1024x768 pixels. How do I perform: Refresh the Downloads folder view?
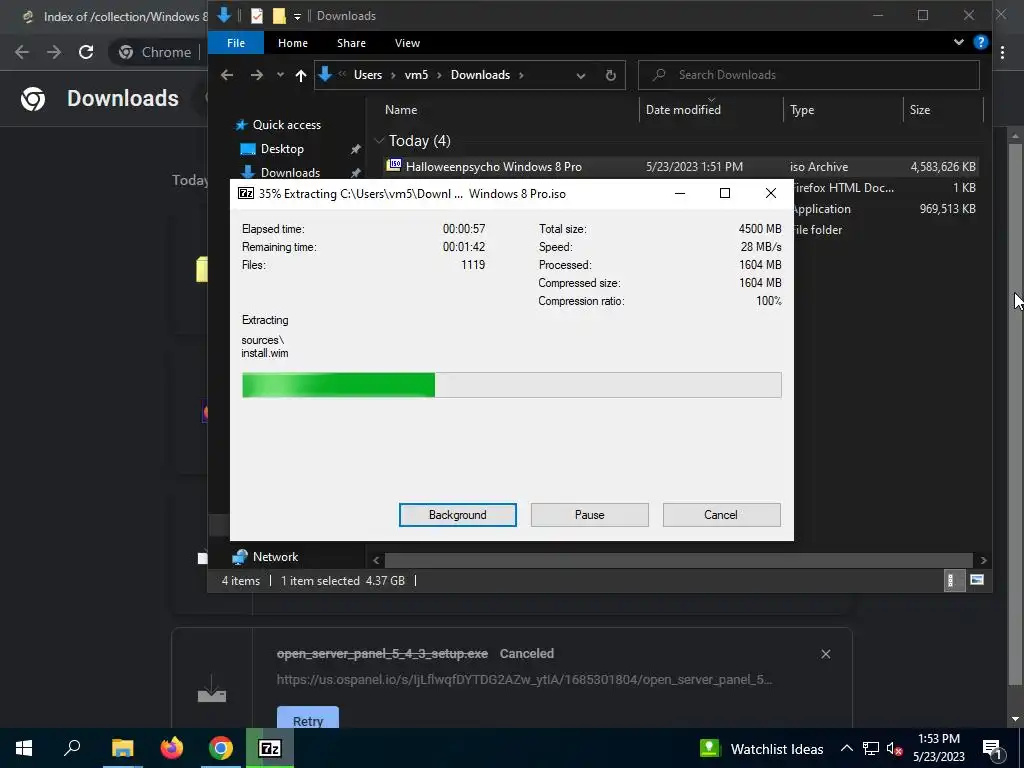pos(611,75)
